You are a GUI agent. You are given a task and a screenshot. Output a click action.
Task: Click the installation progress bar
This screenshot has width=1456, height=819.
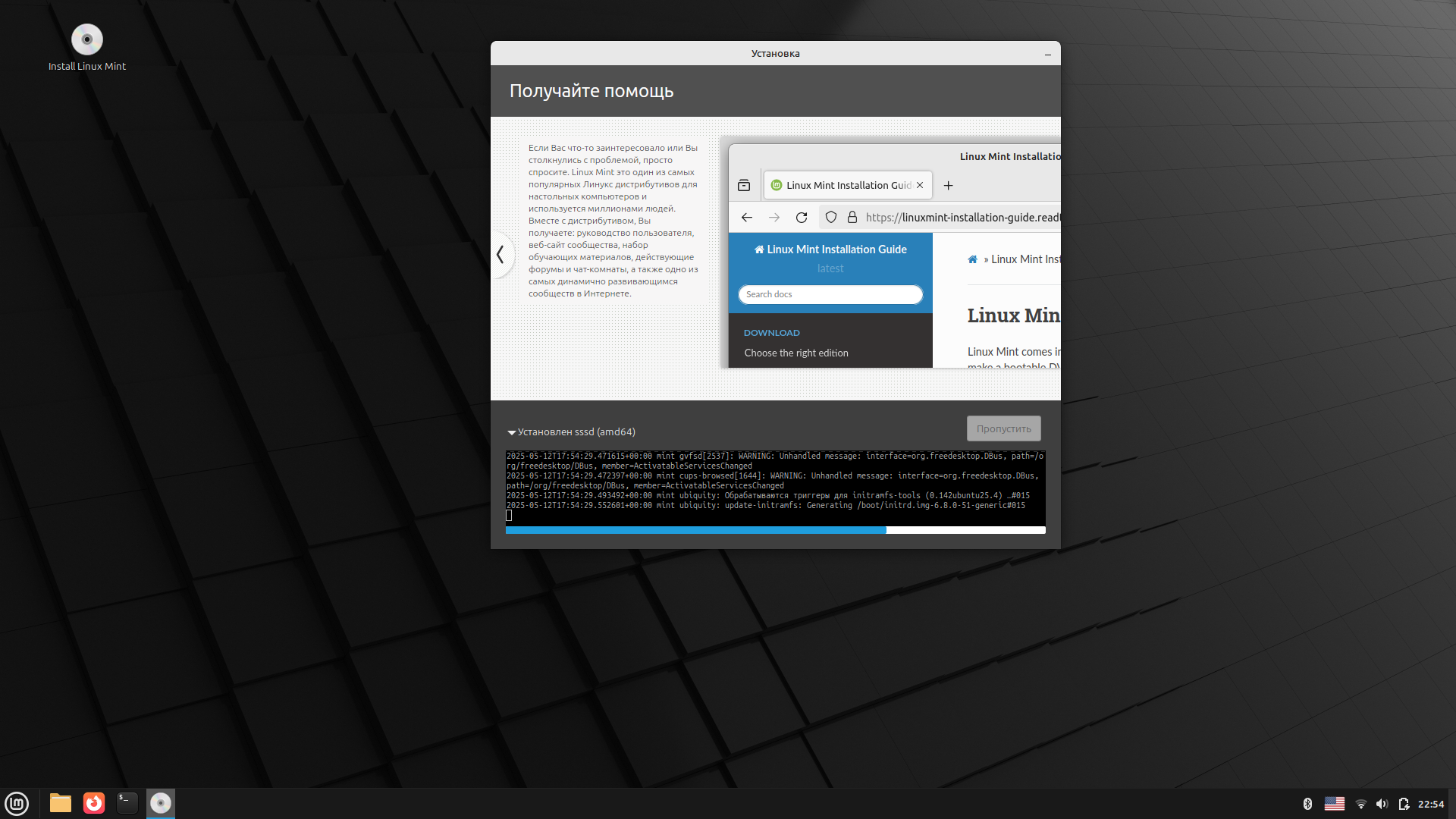775,530
